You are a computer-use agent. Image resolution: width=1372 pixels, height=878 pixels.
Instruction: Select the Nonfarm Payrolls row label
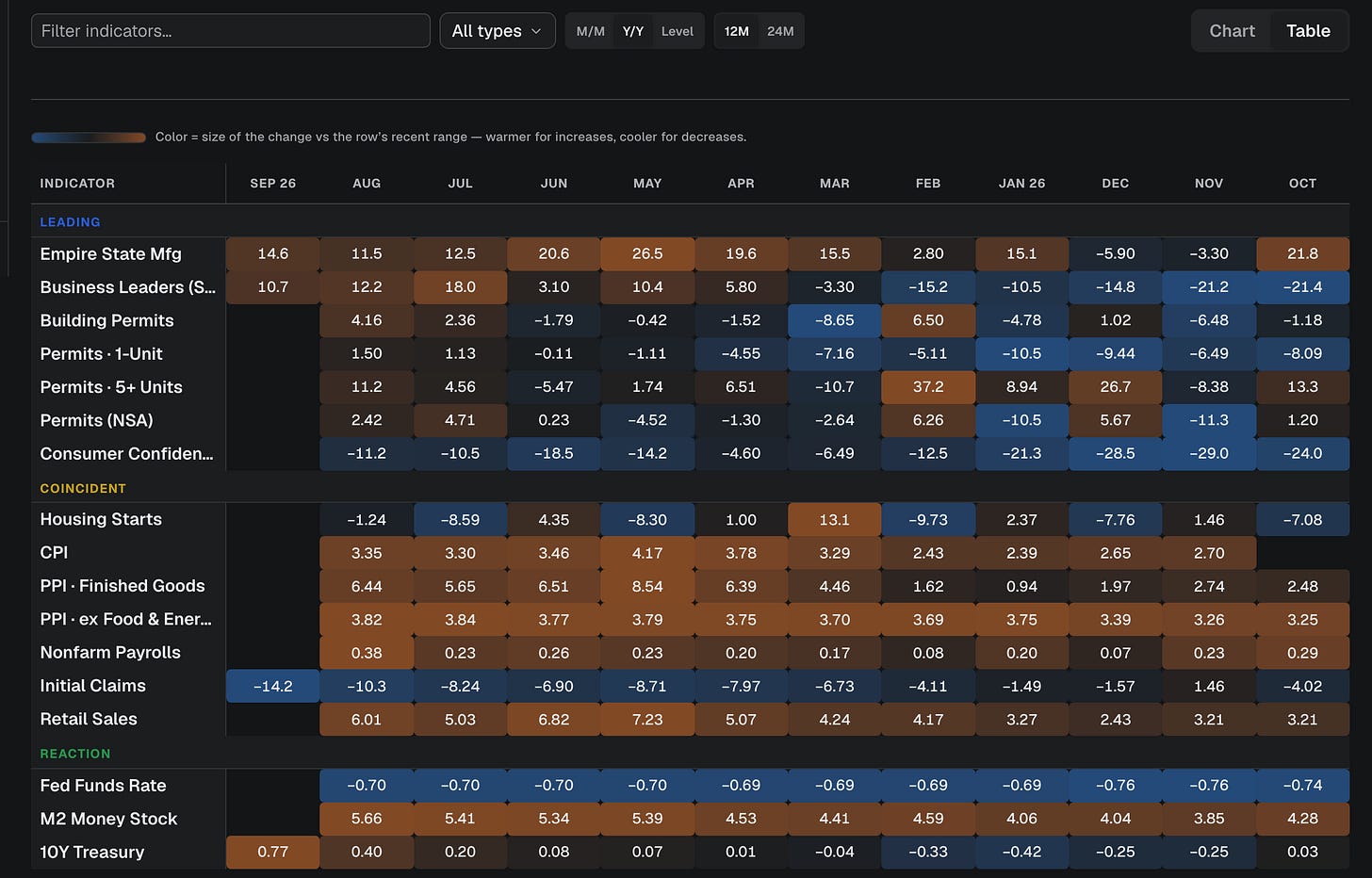[x=110, y=653]
